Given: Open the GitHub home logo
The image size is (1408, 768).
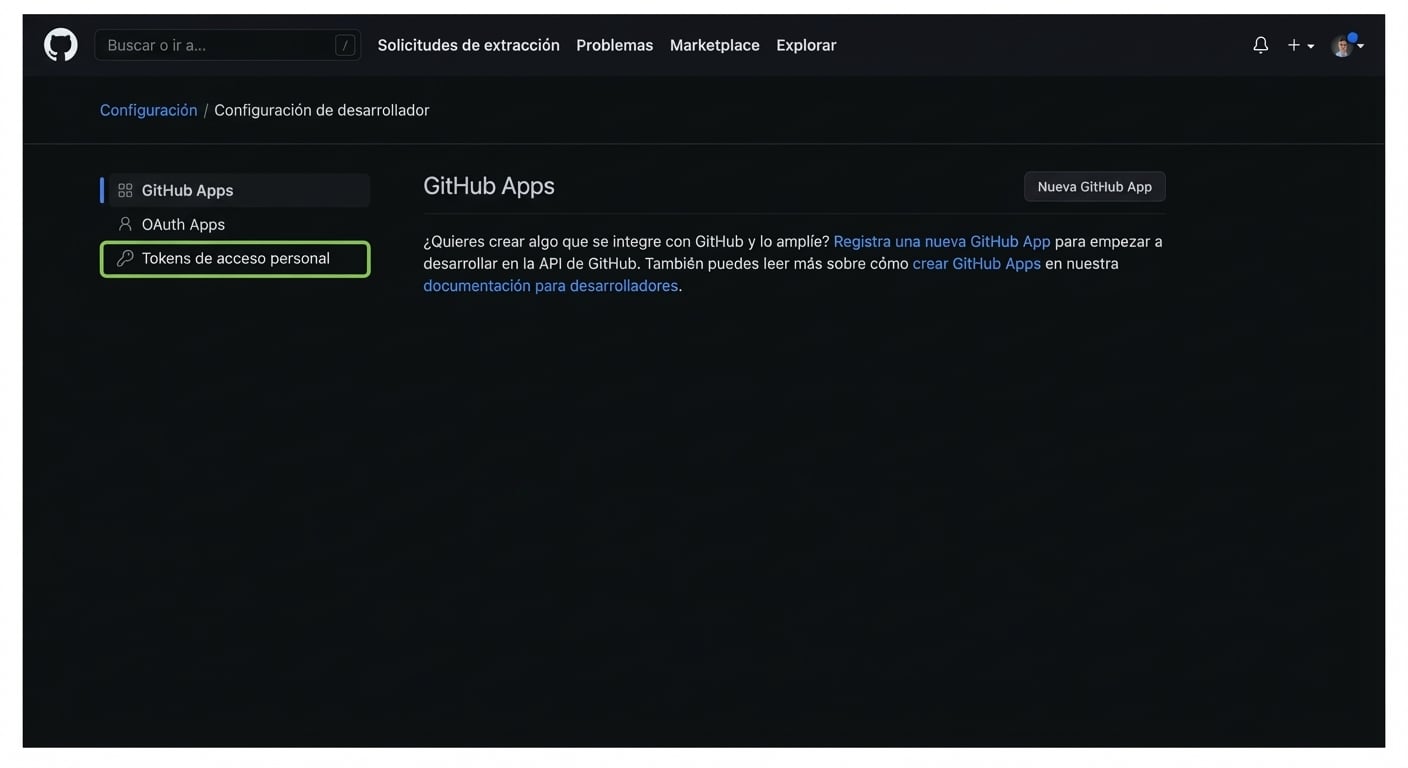Looking at the screenshot, I should point(61,45).
